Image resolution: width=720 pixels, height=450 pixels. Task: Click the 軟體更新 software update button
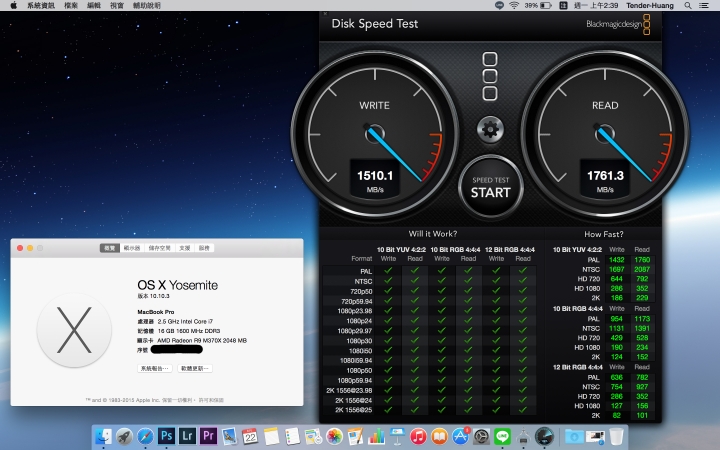pyautogui.click(x=195, y=368)
